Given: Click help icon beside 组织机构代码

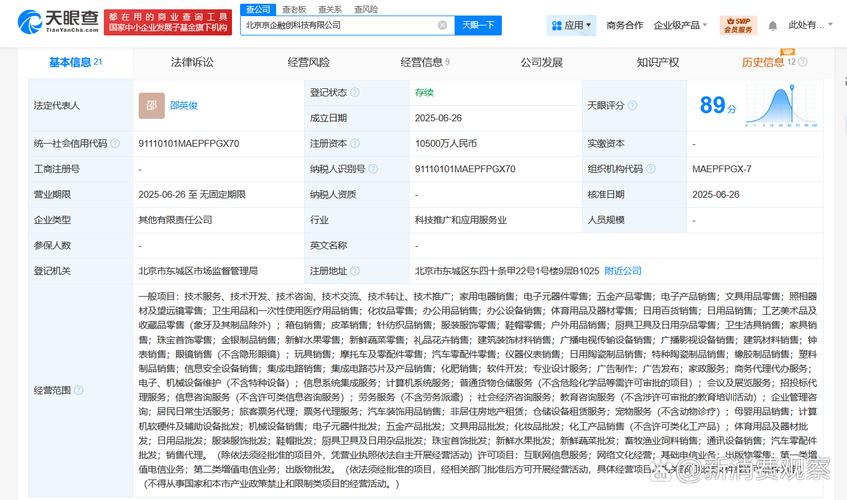Looking at the screenshot, I should [x=651, y=169].
